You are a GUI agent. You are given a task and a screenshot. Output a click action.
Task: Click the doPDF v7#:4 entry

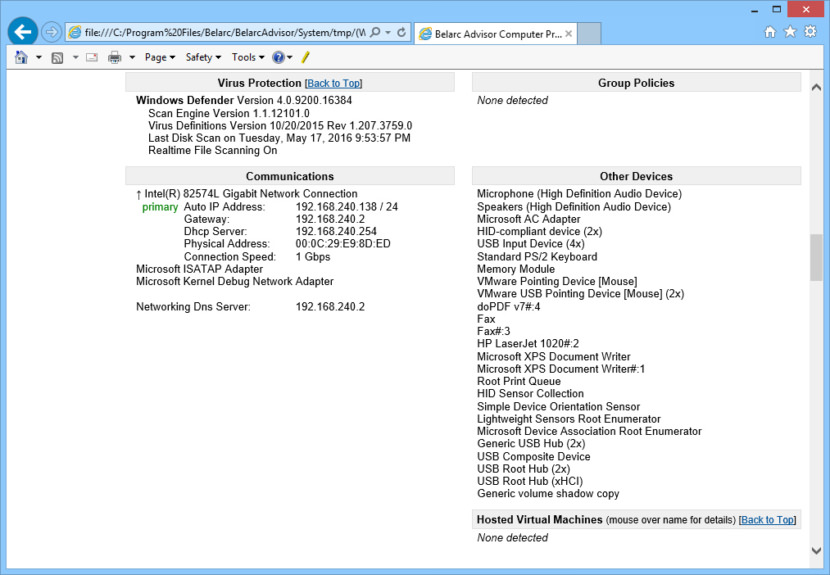point(509,307)
